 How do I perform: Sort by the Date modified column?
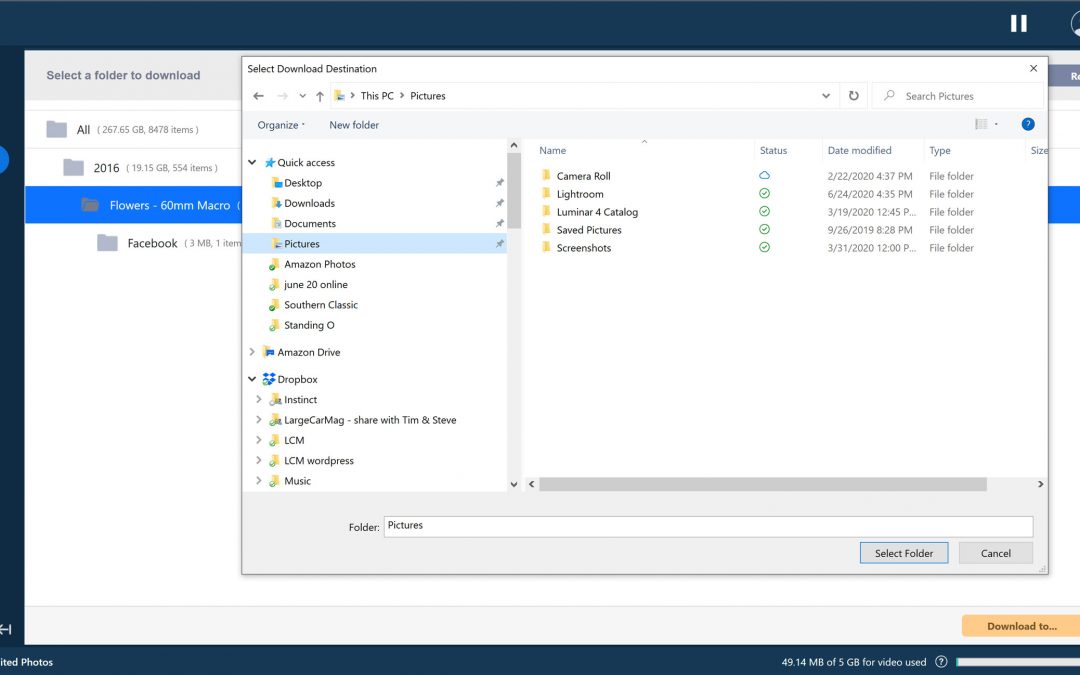coord(859,151)
